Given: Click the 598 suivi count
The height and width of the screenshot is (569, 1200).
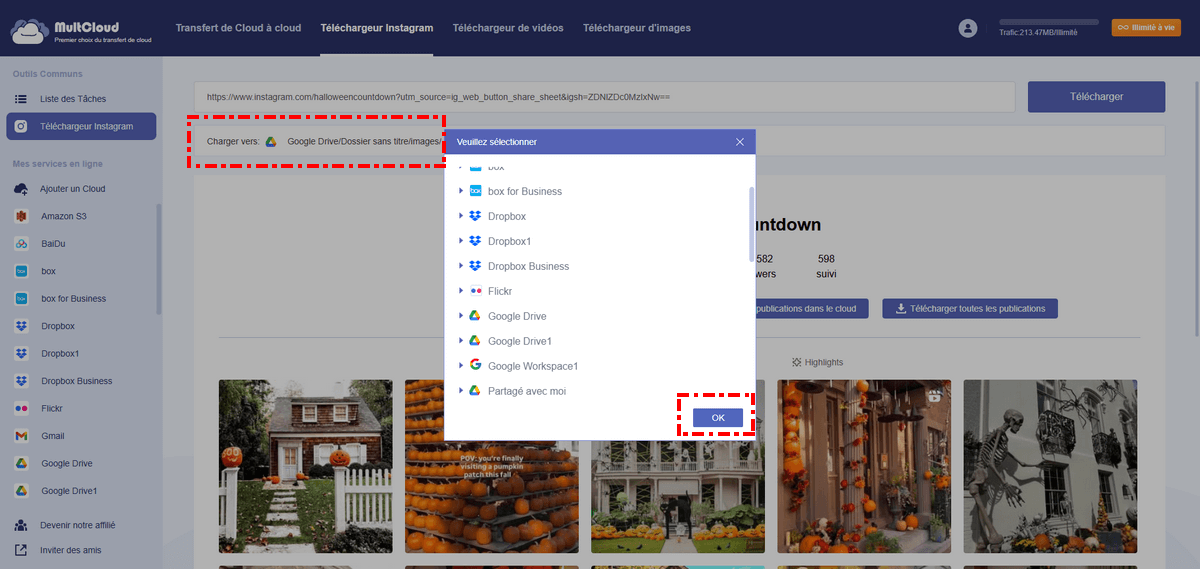Looking at the screenshot, I should (826, 266).
